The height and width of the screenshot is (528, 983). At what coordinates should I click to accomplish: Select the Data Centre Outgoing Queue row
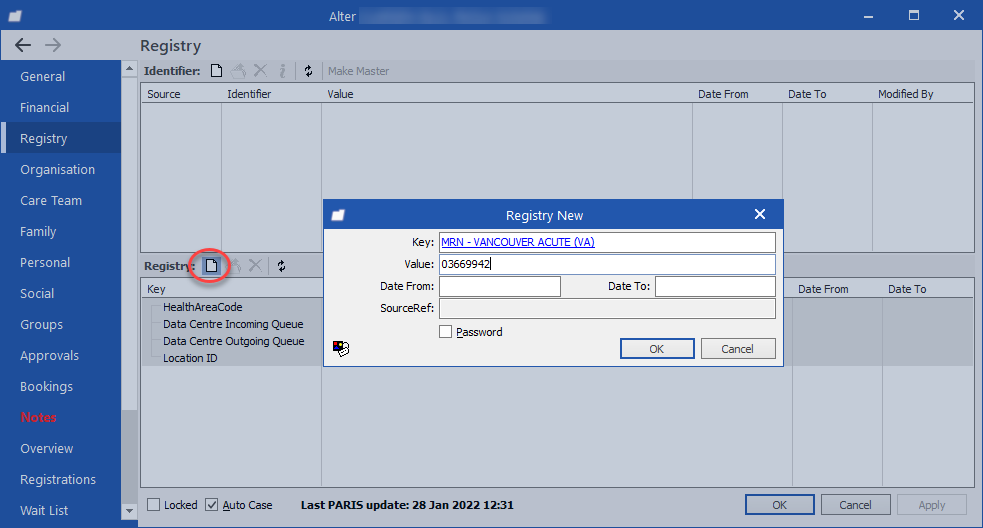point(234,341)
